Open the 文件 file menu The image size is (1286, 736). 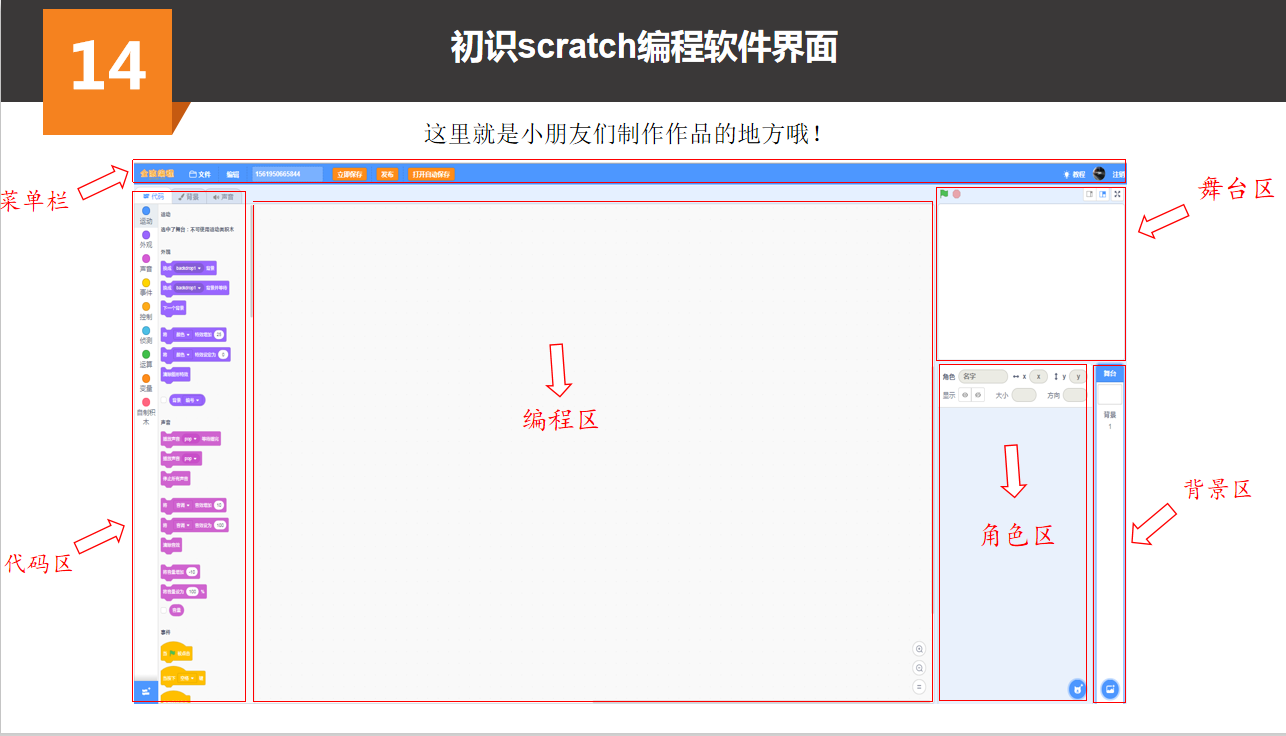click(200, 174)
